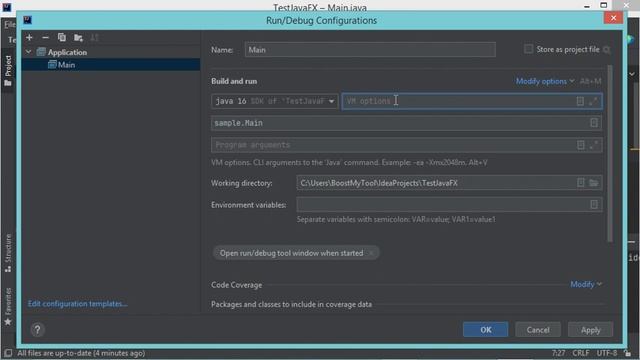This screenshot has height=360, width=640.
Task: Open the java 16 SDK dropdown
Action: coord(275,101)
